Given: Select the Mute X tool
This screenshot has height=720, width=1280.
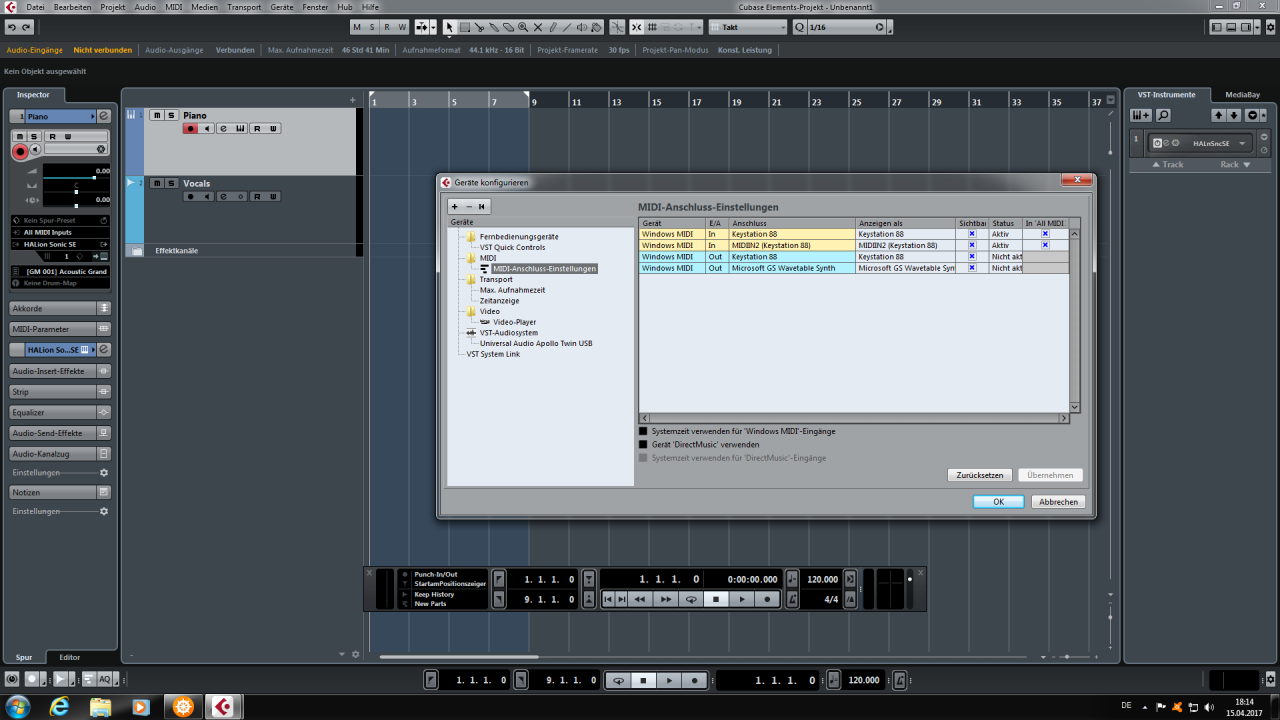Looking at the screenshot, I should point(537,27).
